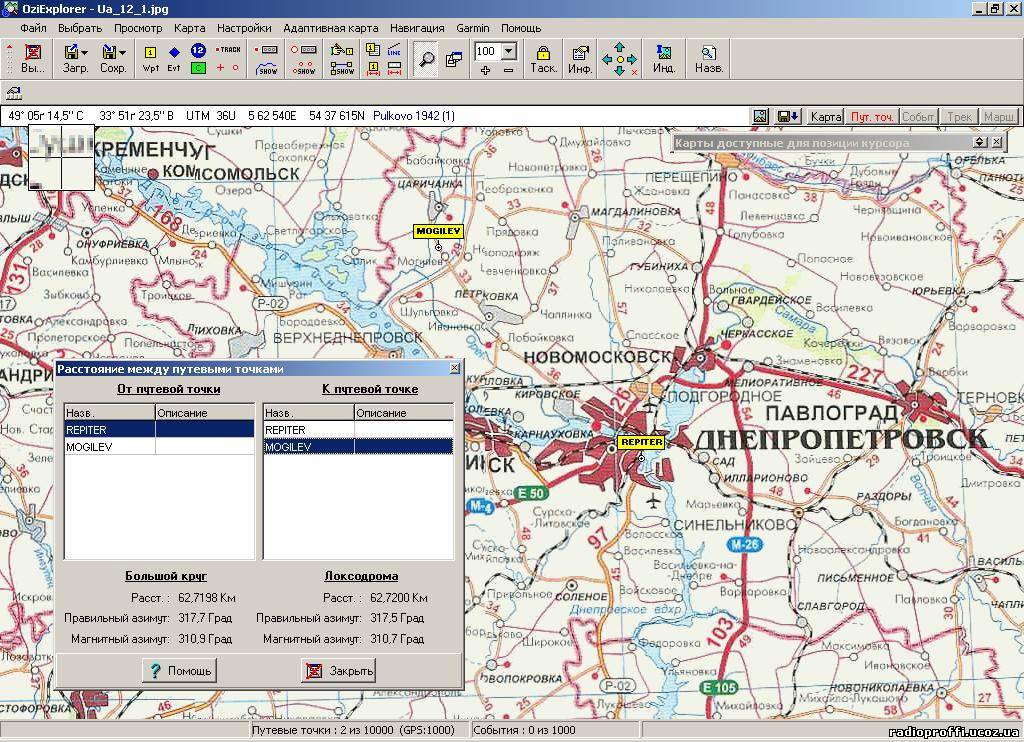Viewport: 1024px width, 742px height.
Task: Click the zoom in plus button
Action: coord(485,69)
